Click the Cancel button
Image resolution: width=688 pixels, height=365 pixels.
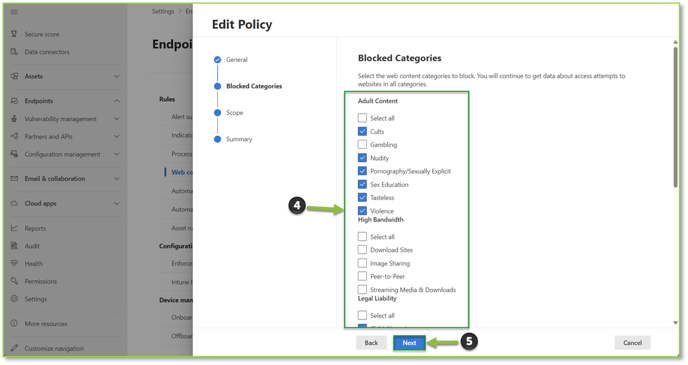pos(632,343)
